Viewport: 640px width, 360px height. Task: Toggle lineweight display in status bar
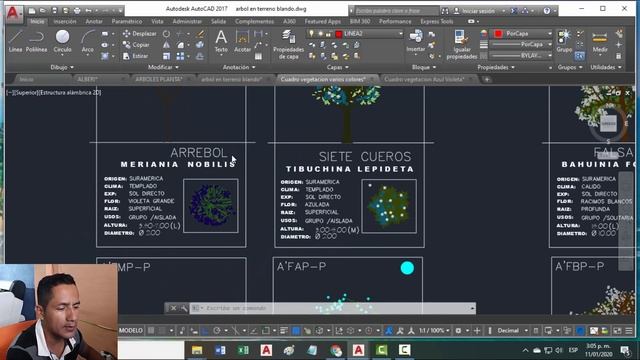click(x=284, y=330)
